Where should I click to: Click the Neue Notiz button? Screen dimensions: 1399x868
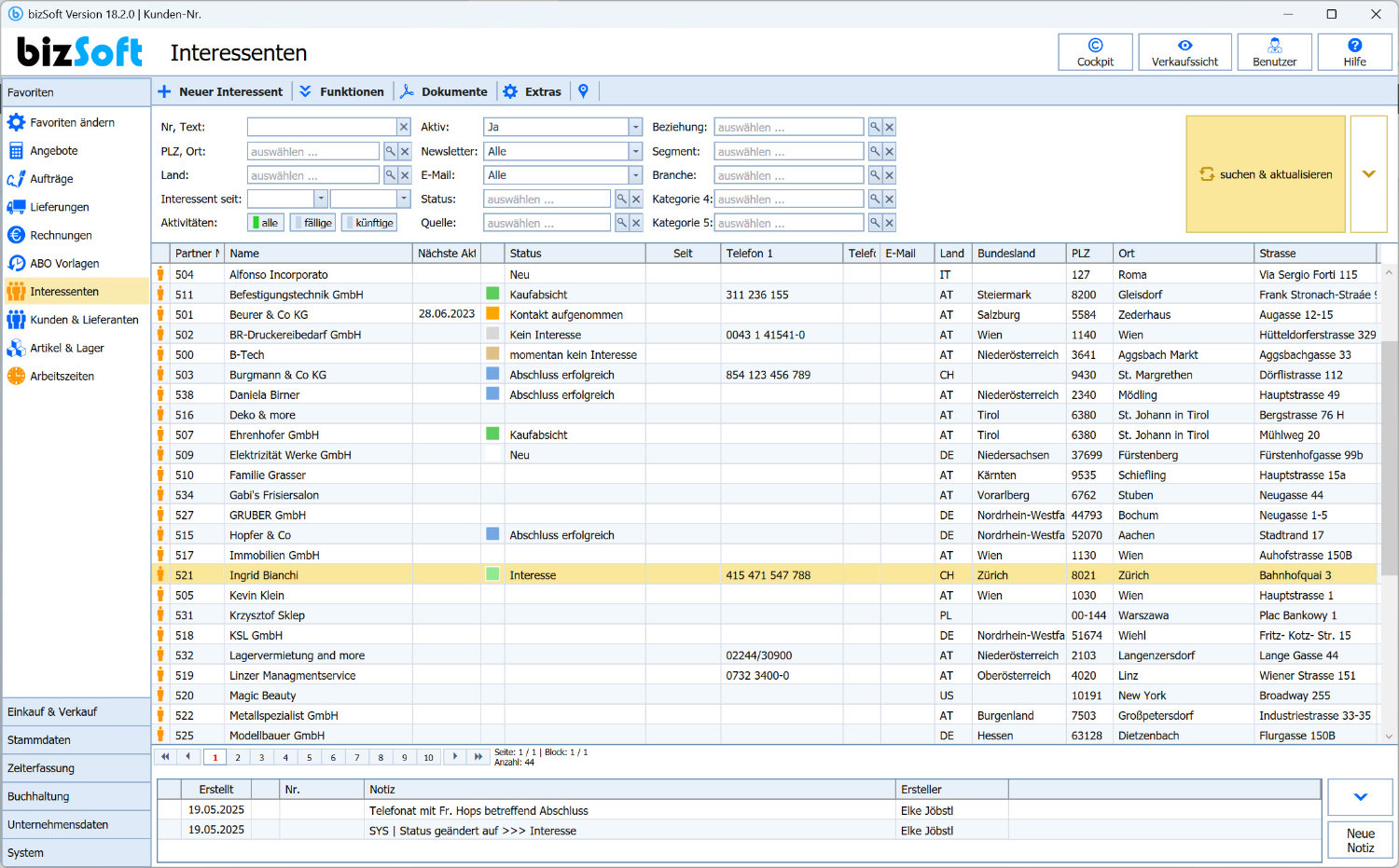tap(1360, 840)
